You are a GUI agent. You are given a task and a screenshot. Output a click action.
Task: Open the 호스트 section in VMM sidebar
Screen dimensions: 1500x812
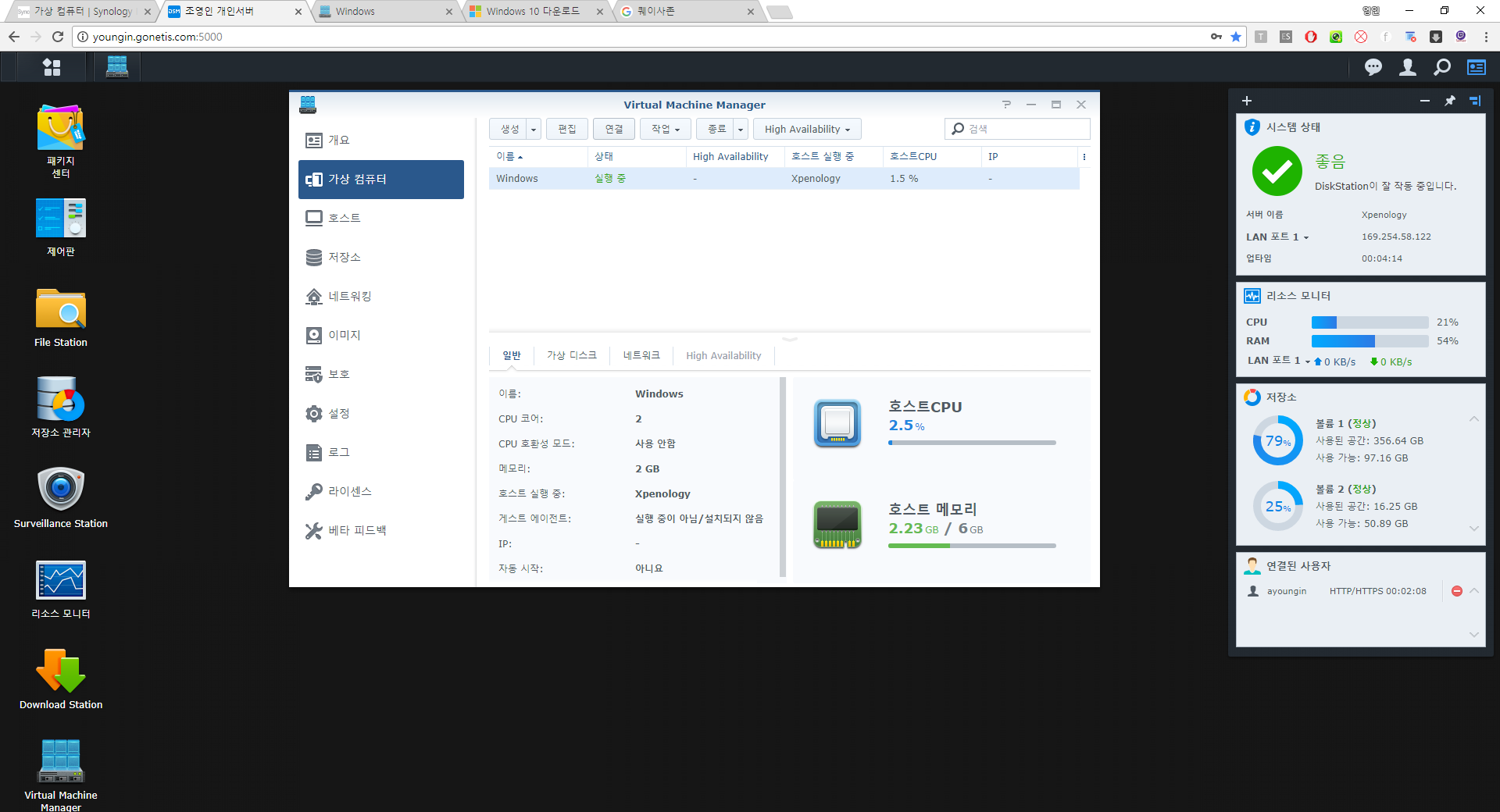tap(344, 218)
